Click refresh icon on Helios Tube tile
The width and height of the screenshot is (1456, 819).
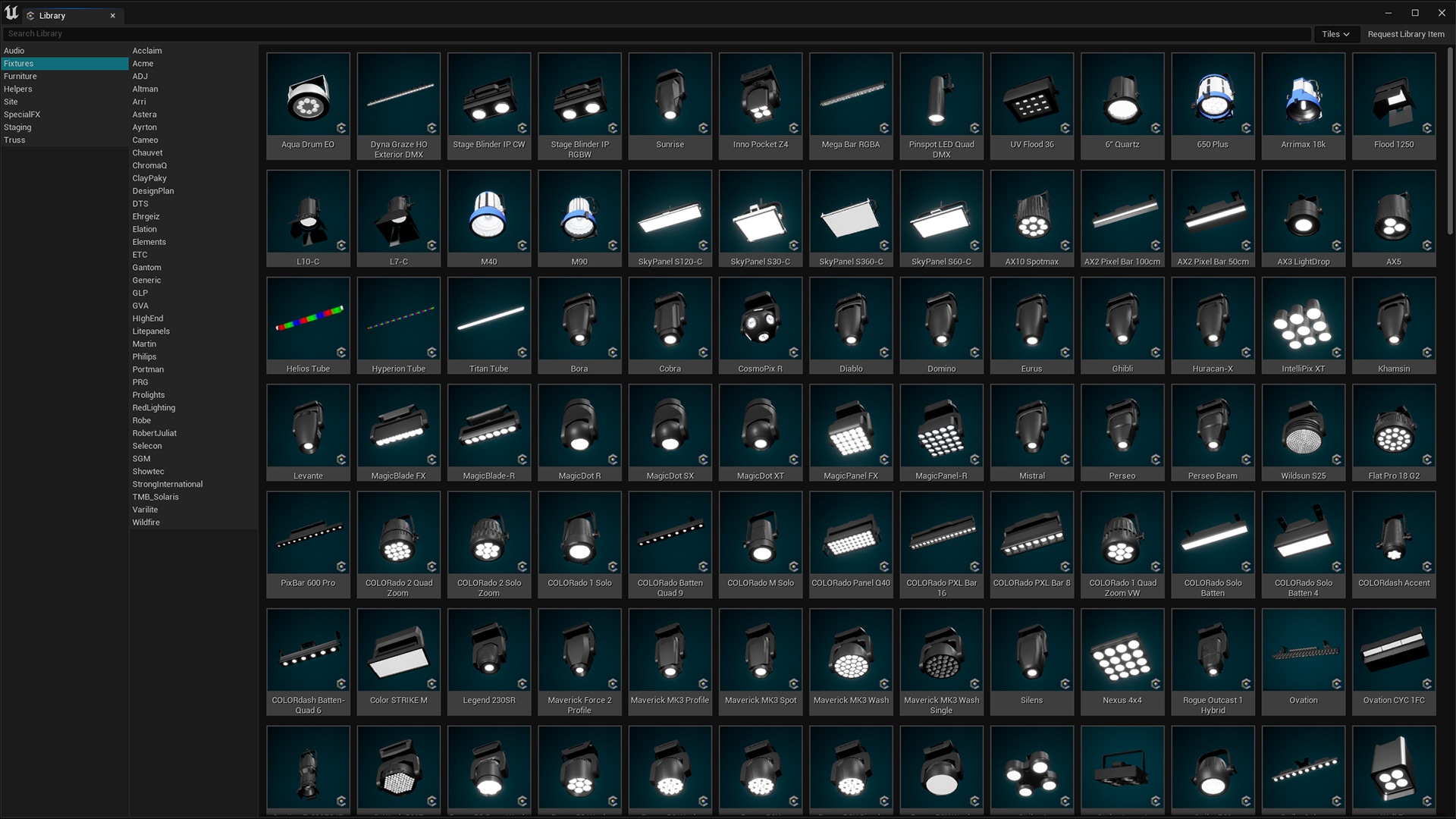[x=341, y=352]
